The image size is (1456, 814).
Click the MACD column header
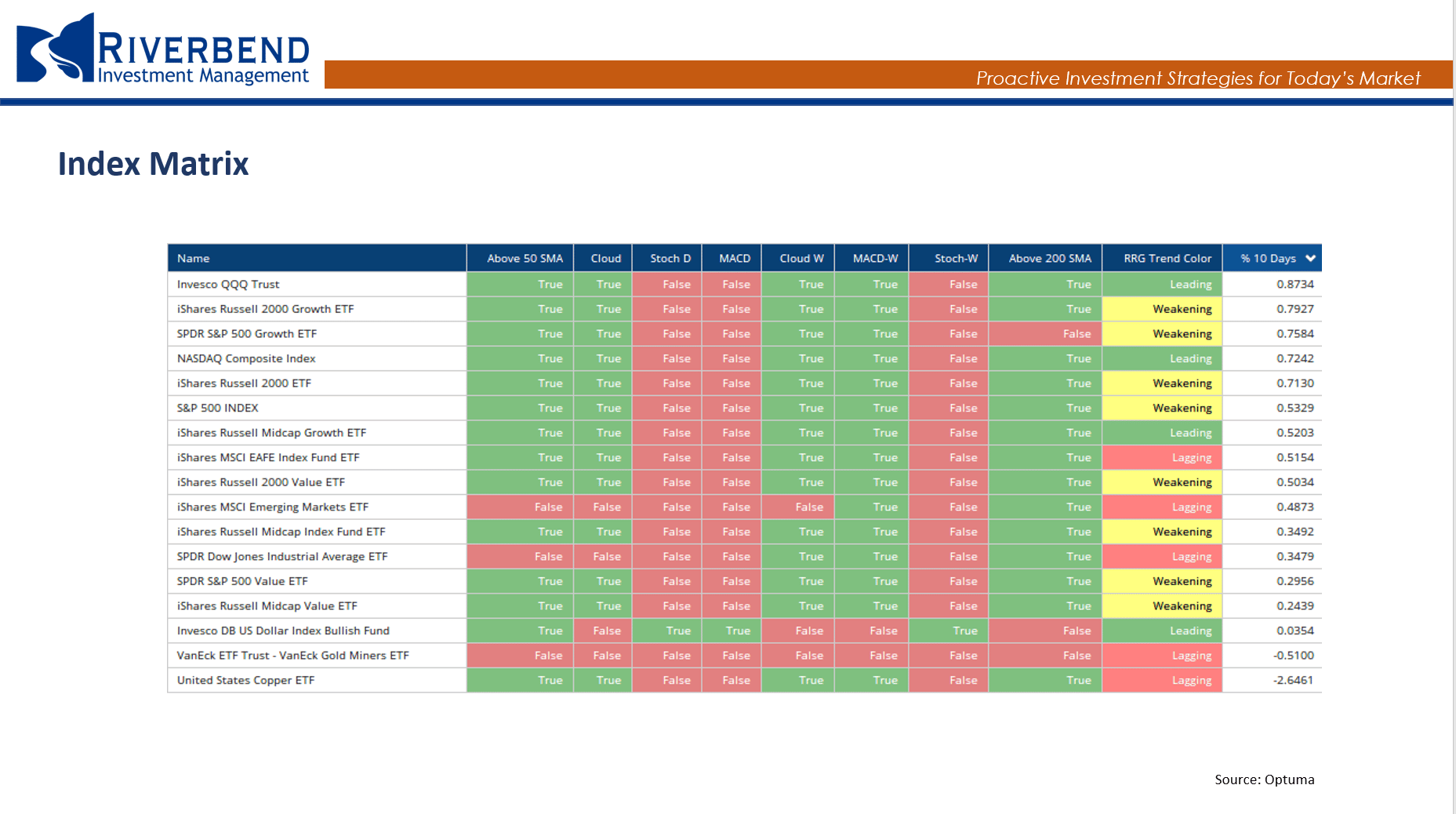pyautogui.click(x=732, y=258)
